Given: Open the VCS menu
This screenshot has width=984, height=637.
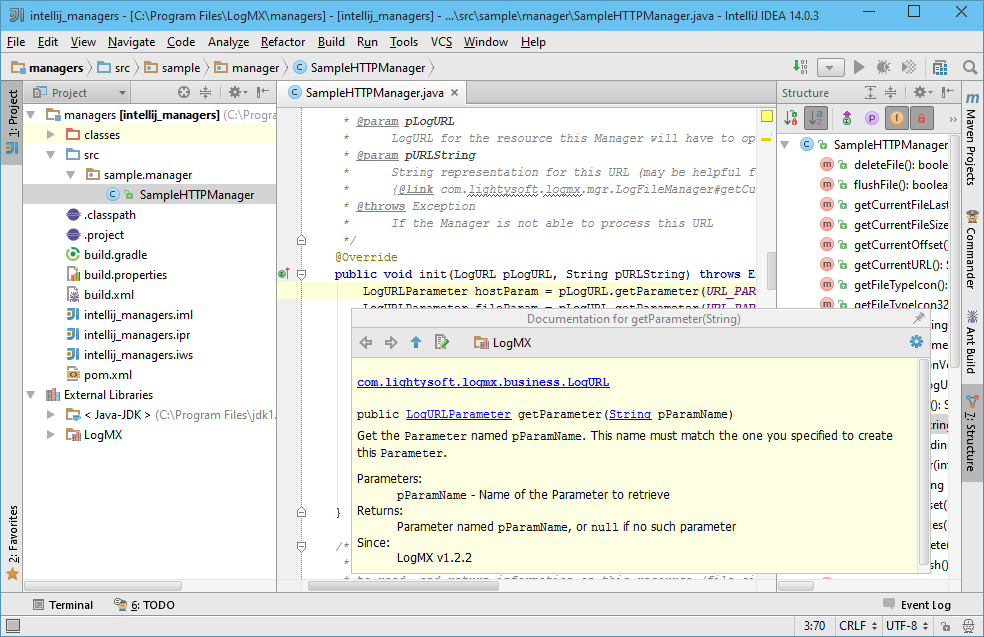Looking at the screenshot, I should [x=441, y=41].
